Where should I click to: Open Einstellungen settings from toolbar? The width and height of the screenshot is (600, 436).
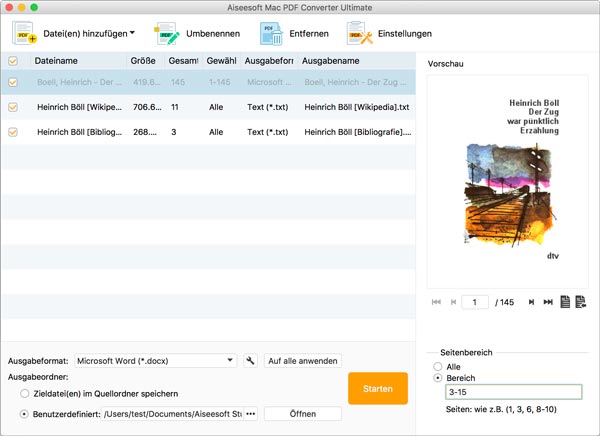pyautogui.click(x=360, y=34)
